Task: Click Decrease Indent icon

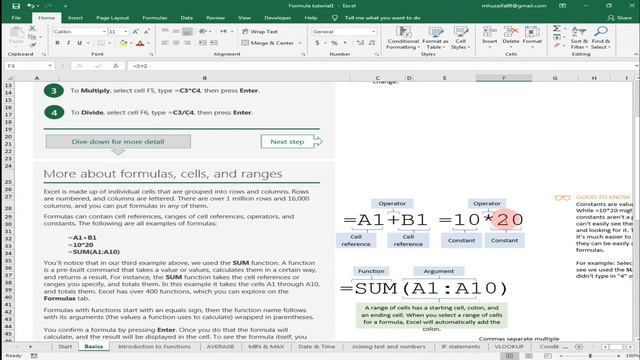Action: coord(202,43)
